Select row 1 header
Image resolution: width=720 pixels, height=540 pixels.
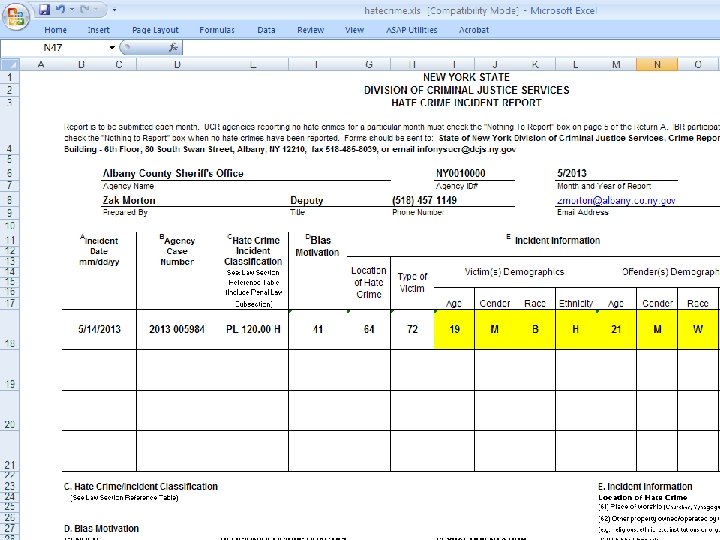pyautogui.click(x=10, y=77)
